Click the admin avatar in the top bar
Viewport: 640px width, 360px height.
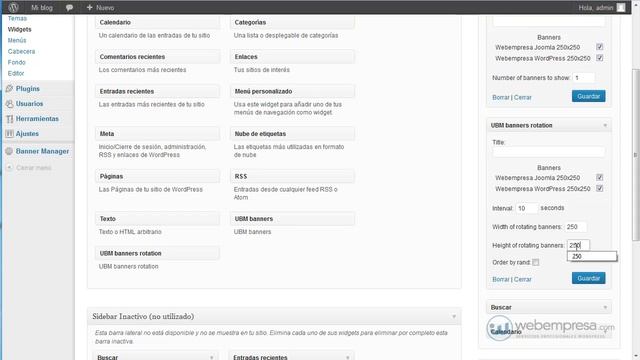[x=620, y=7]
